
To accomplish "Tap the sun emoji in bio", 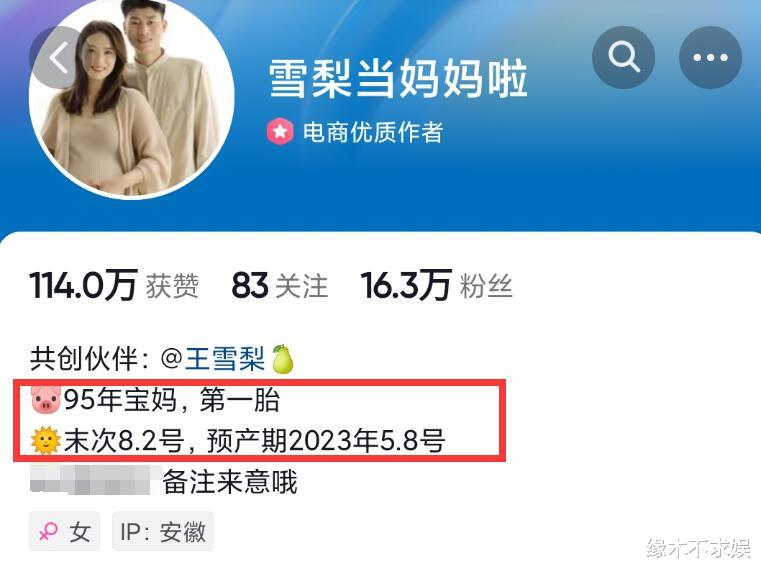I will [46, 441].
